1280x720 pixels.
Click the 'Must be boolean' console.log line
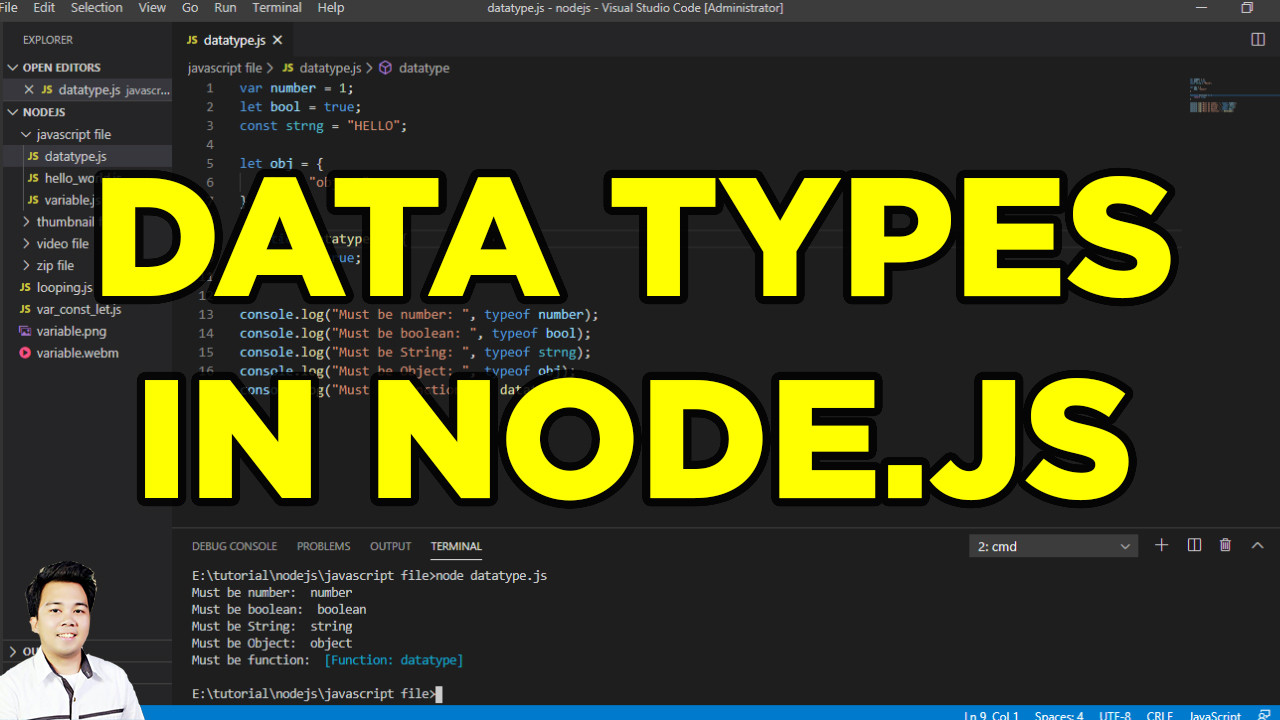coord(415,333)
